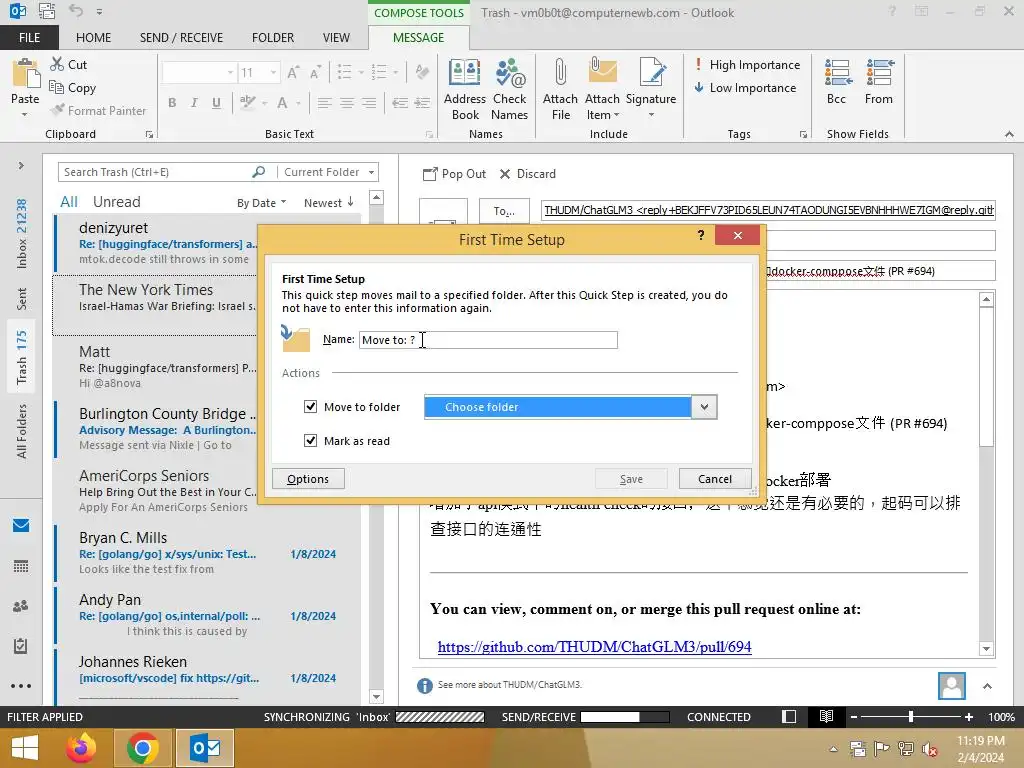Expand the folder pane chevron

[x=21, y=165]
